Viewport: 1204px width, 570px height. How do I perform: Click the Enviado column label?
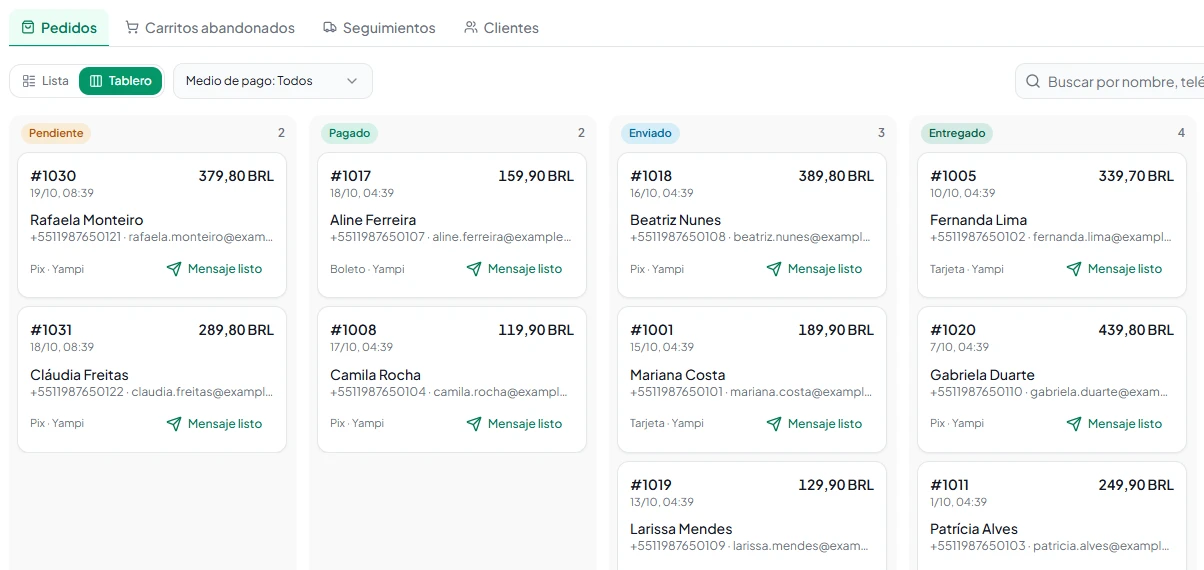(650, 133)
